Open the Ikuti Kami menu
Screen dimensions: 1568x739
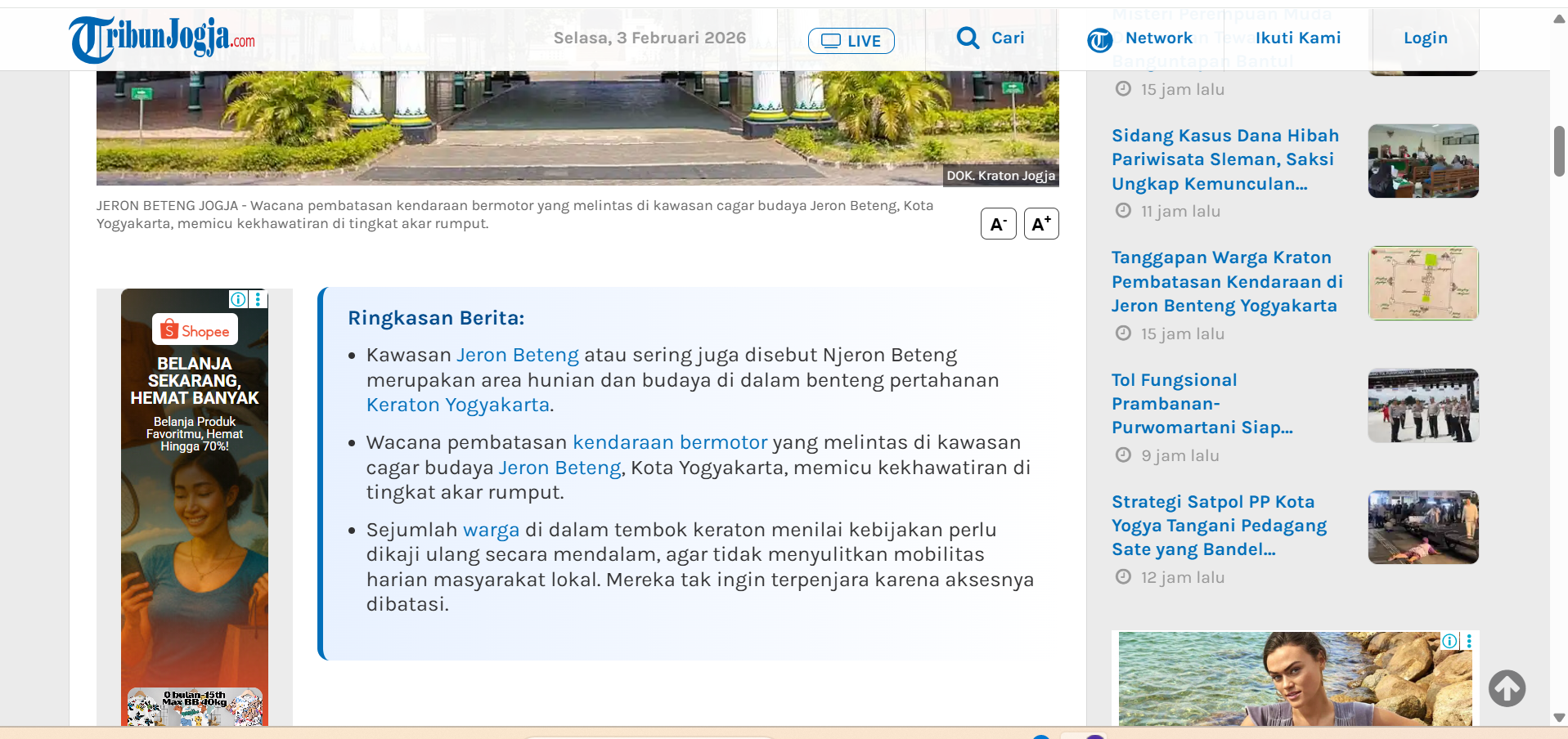coord(1297,38)
